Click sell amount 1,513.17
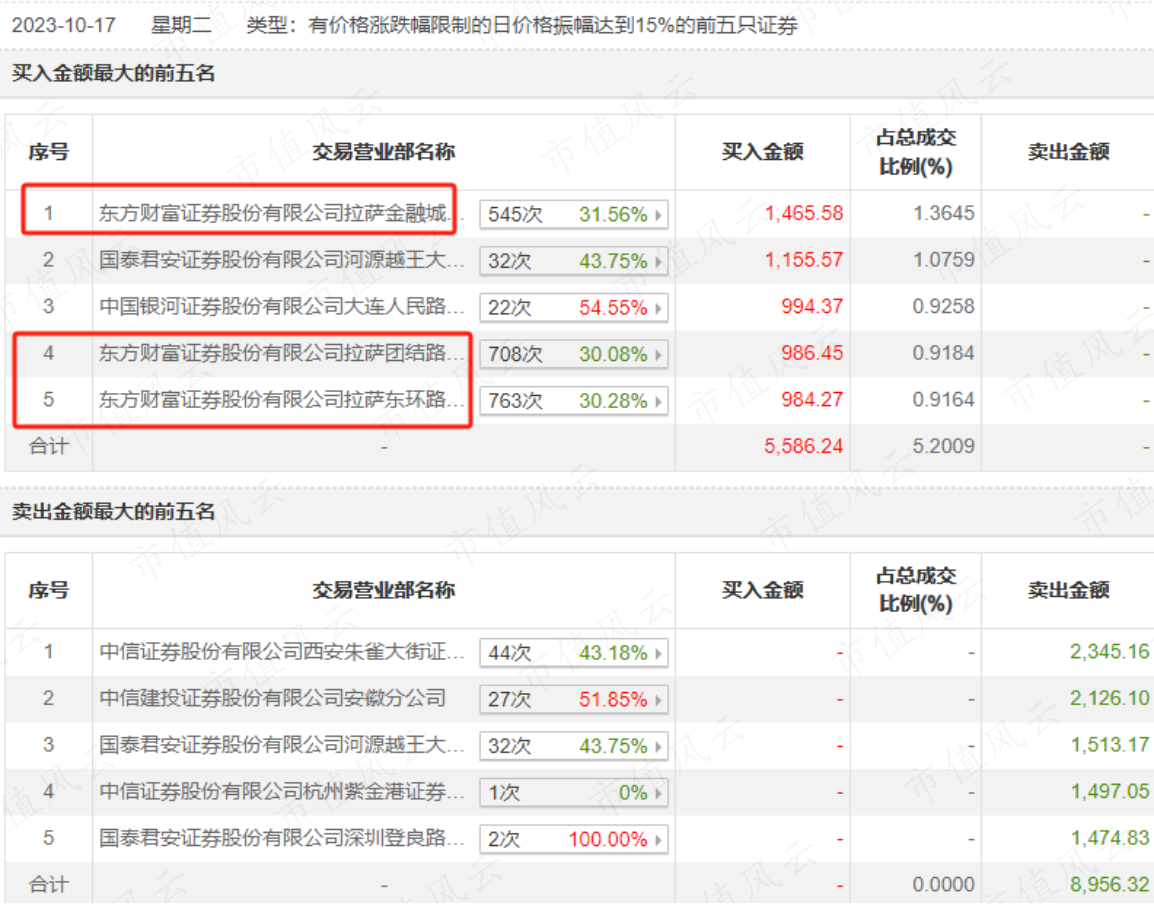The image size is (1154, 904). (x=1109, y=745)
